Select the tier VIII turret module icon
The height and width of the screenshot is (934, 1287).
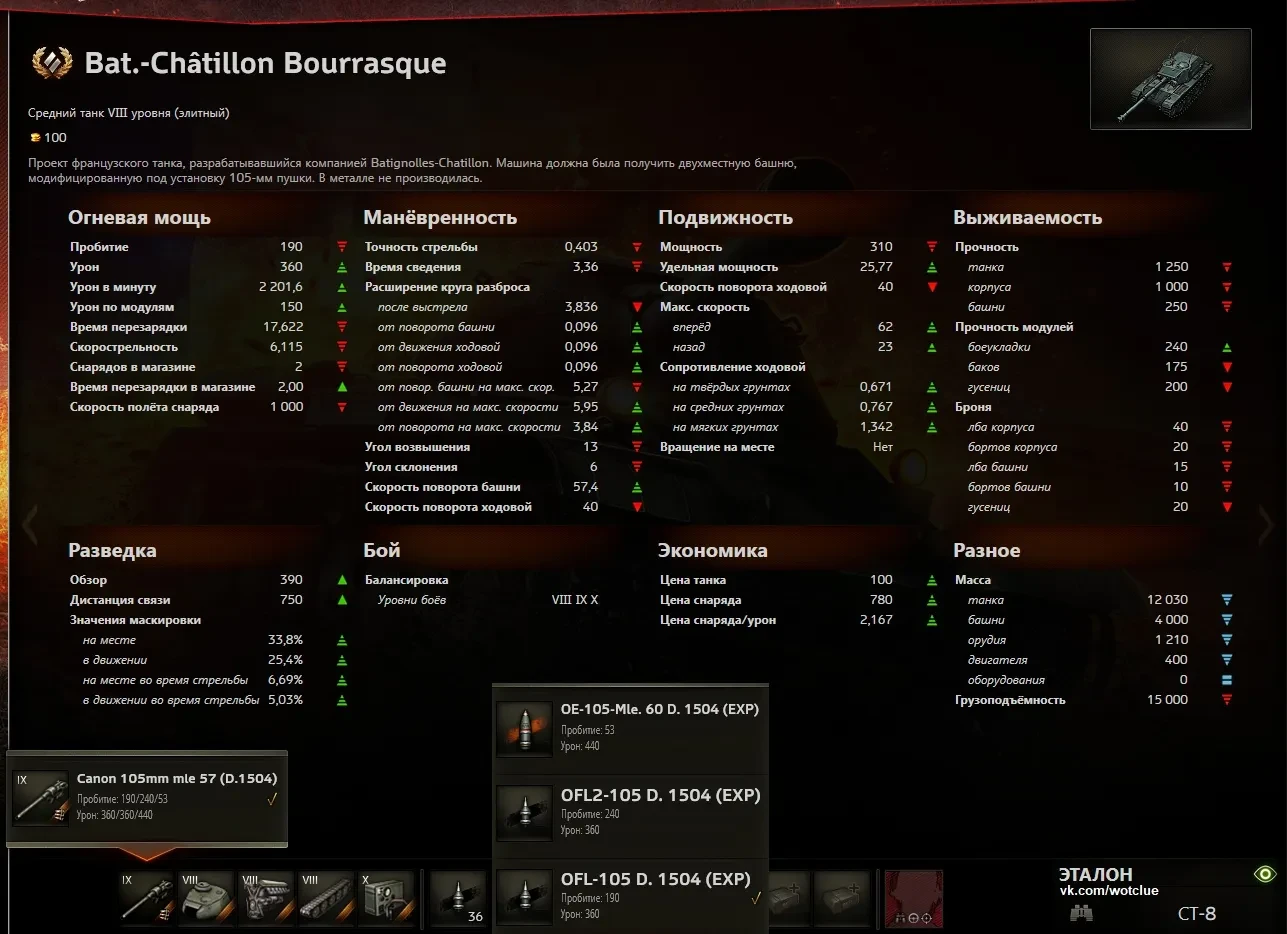click(x=206, y=896)
